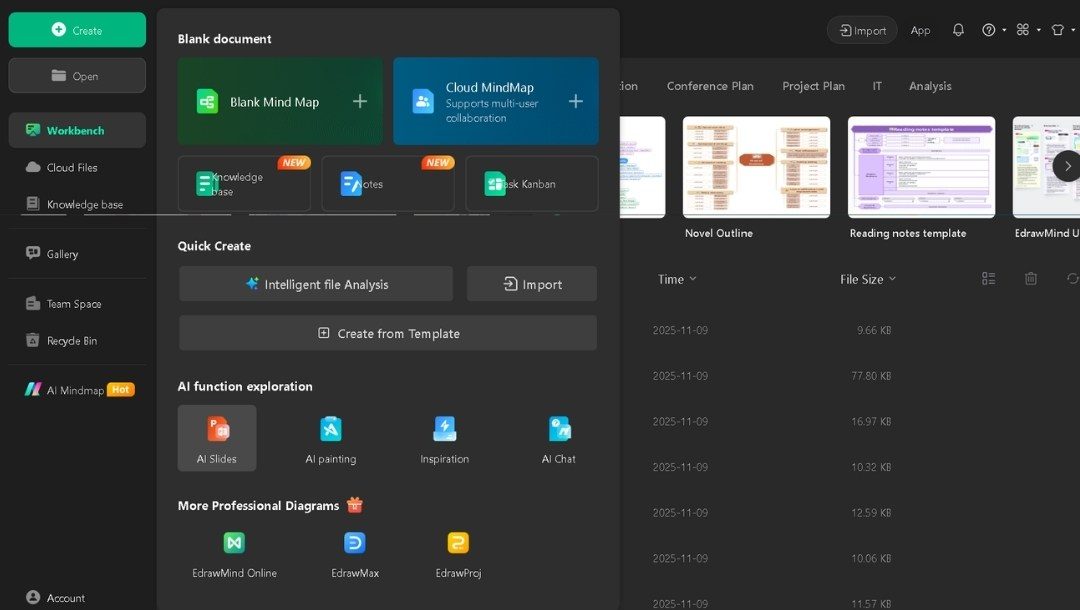Viewport: 1080px width, 610px height.
Task: Select the Novel Outline template thumbnail
Action: 756,167
